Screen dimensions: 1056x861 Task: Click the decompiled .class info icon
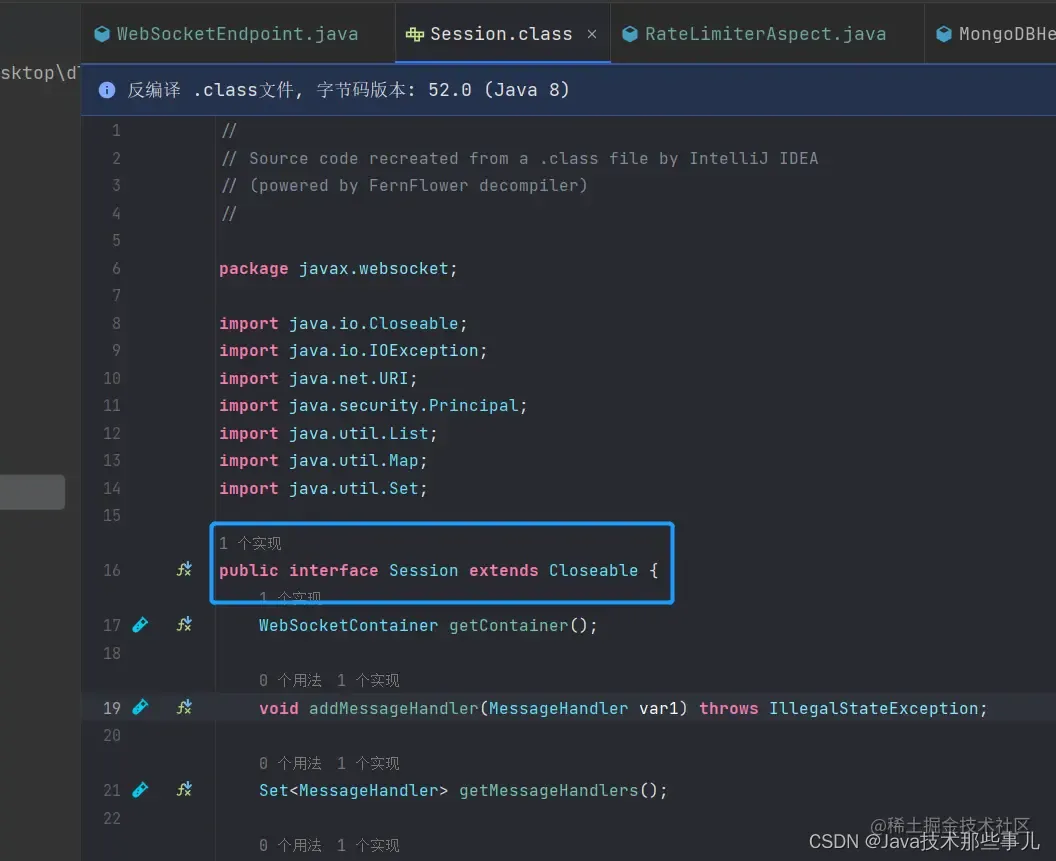tap(106, 90)
